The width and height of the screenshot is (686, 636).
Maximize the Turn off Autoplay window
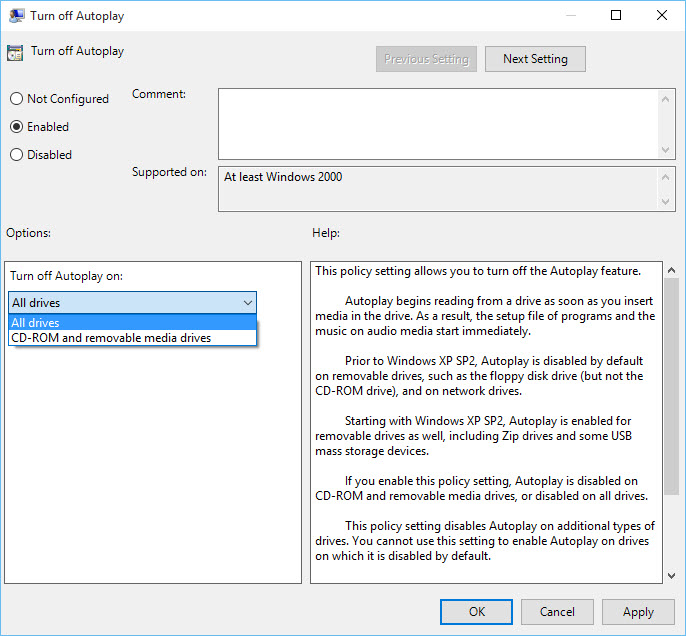tap(616, 16)
